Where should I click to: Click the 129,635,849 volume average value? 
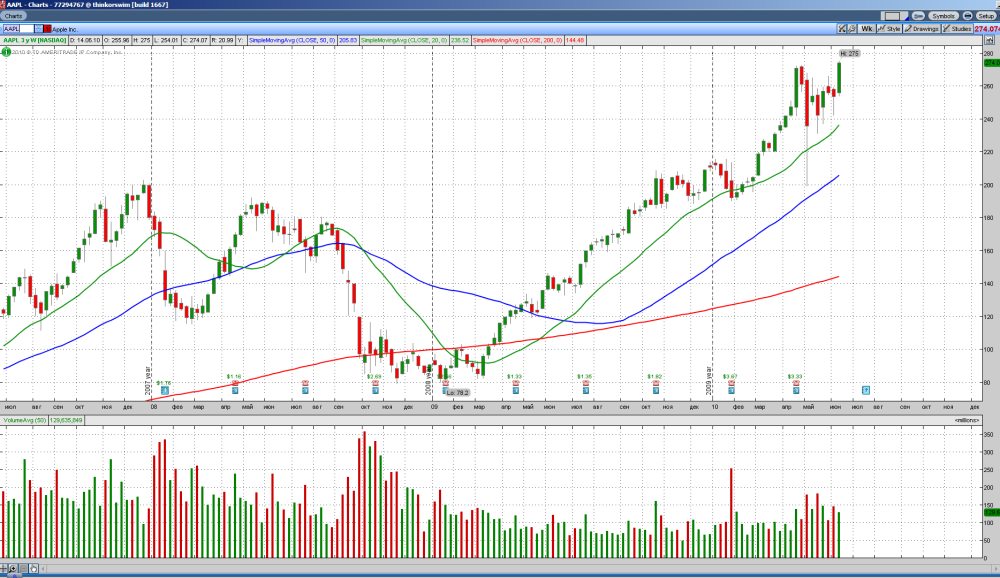66,420
